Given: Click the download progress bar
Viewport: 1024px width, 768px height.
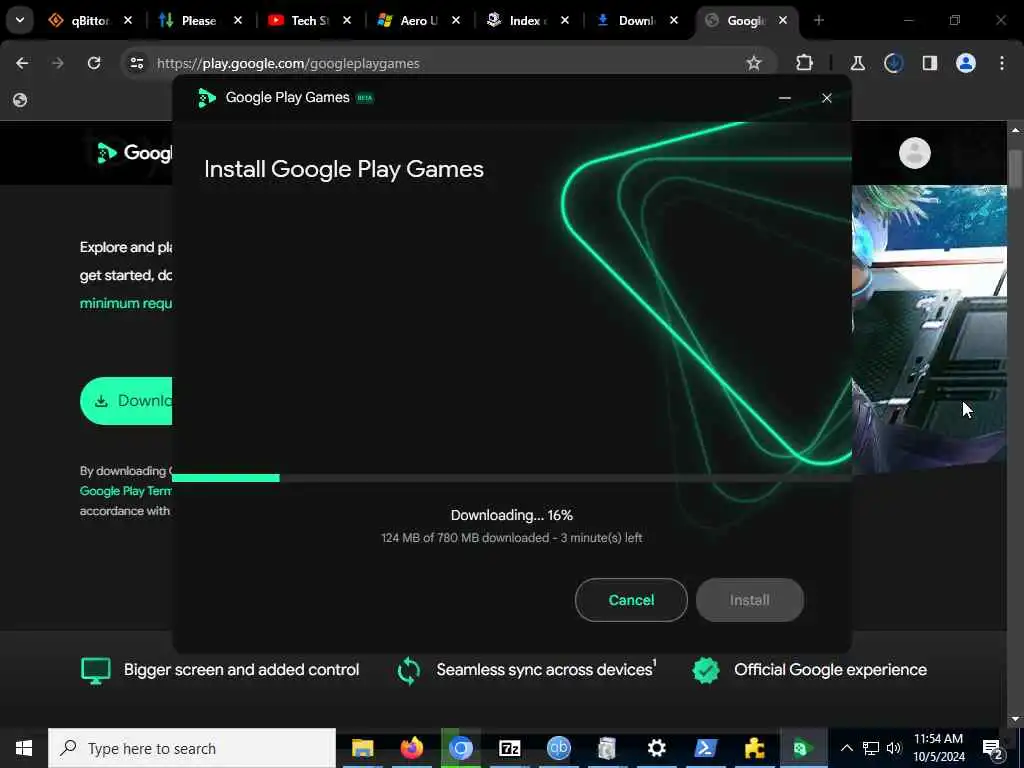Looking at the screenshot, I should pos(511,478).
